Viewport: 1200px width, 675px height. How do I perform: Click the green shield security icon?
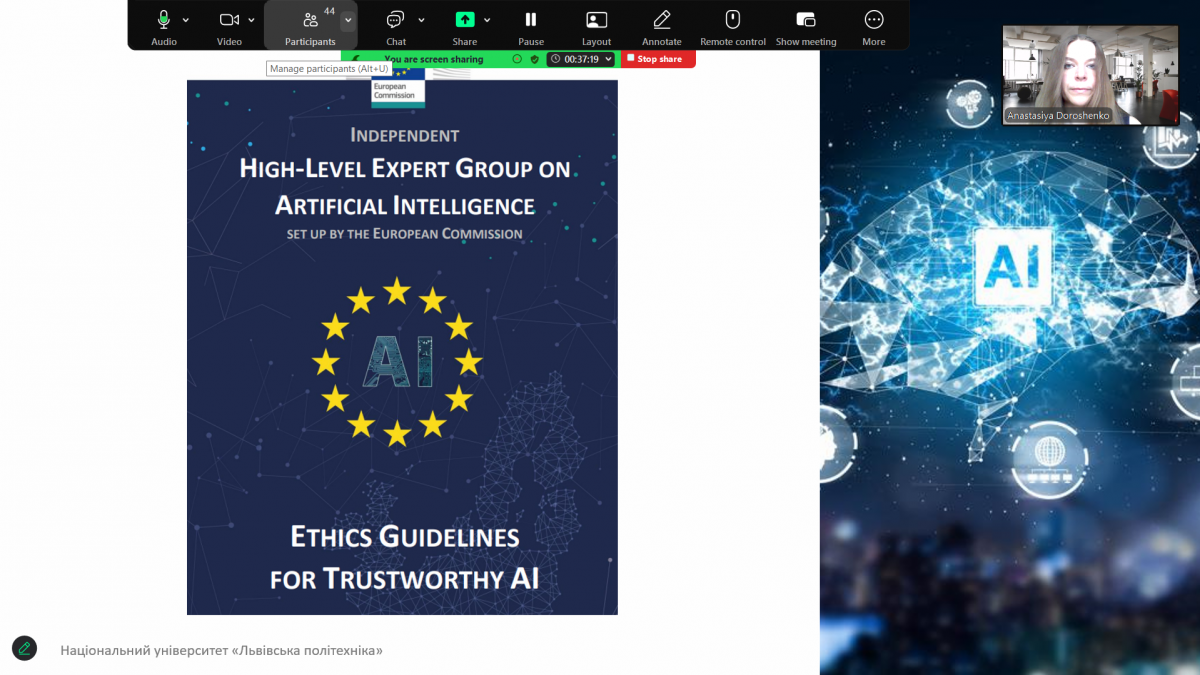535,59
